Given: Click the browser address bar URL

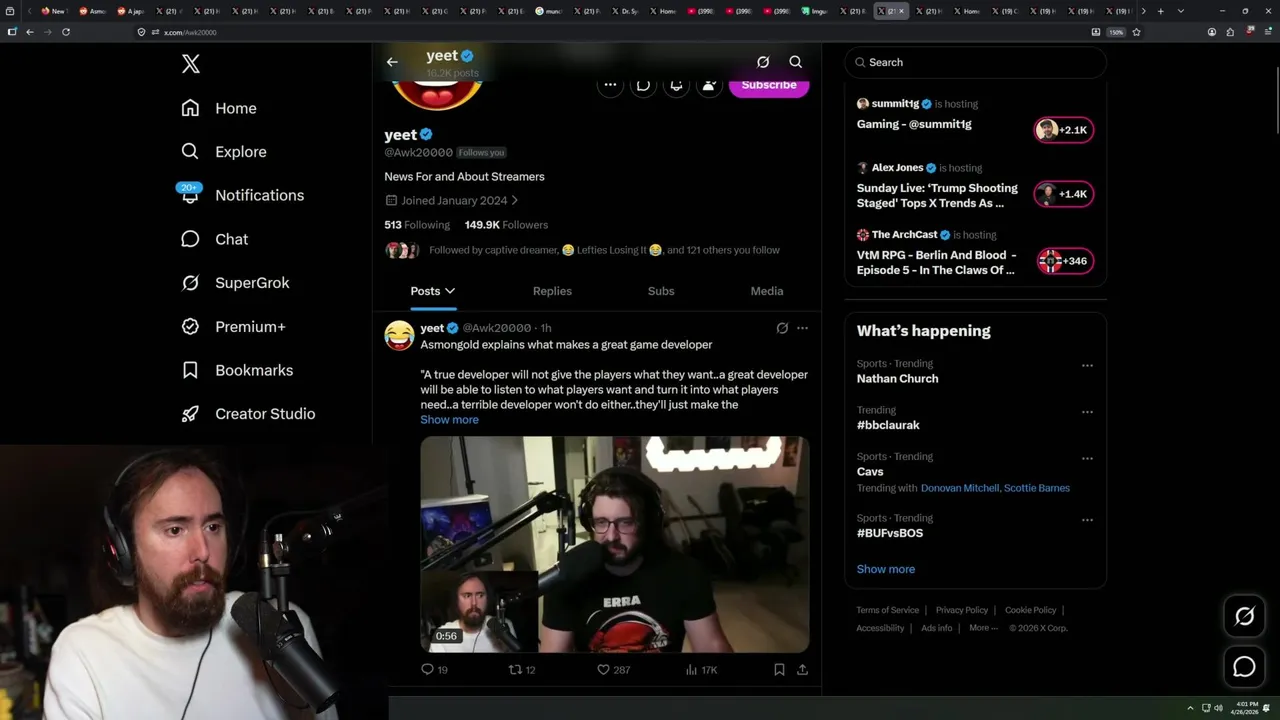Looking at the screenshot, I should 190,32.
